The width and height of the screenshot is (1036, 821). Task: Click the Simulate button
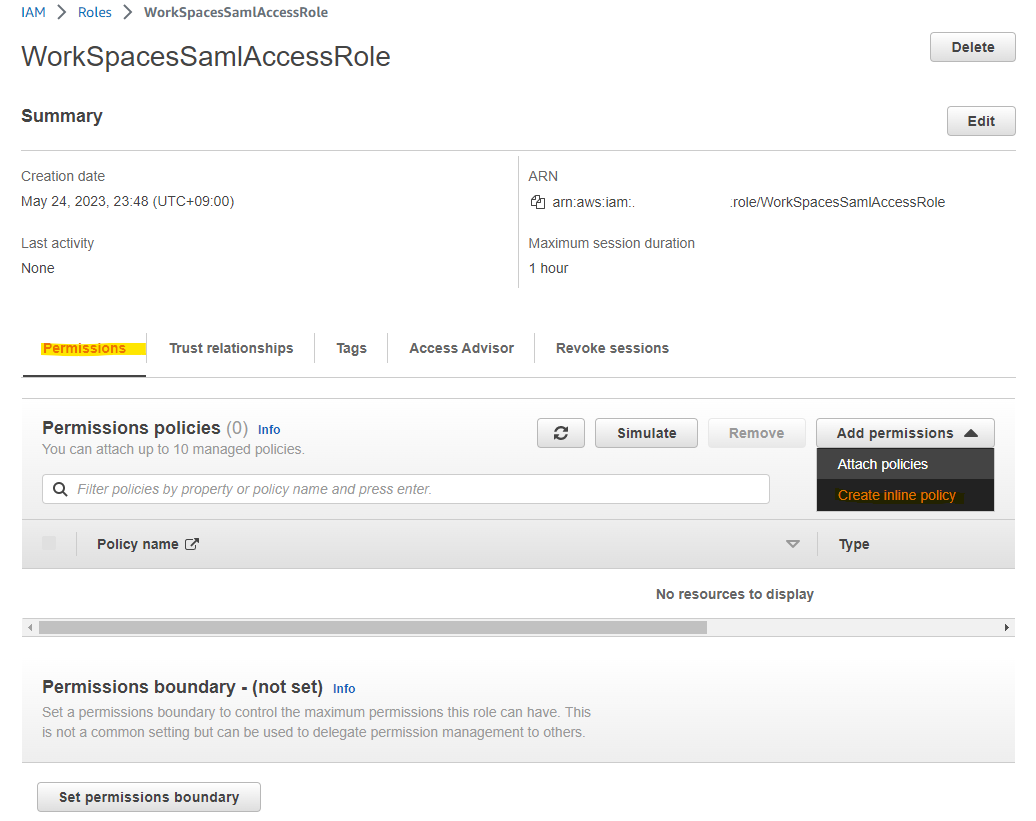[645, 432]
